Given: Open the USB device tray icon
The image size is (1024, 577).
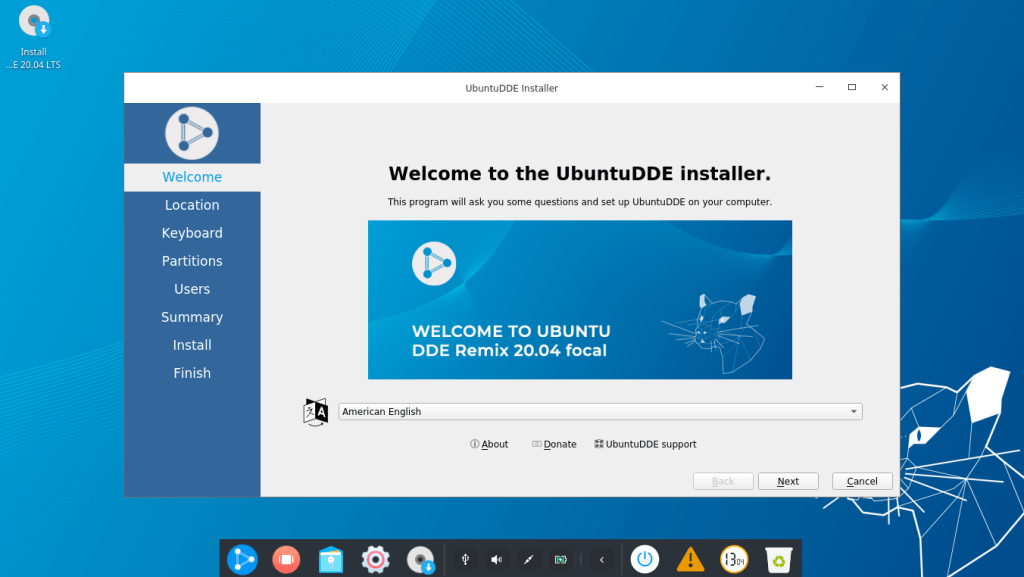Looking at the screenshot, I should (x=465, y=559).
